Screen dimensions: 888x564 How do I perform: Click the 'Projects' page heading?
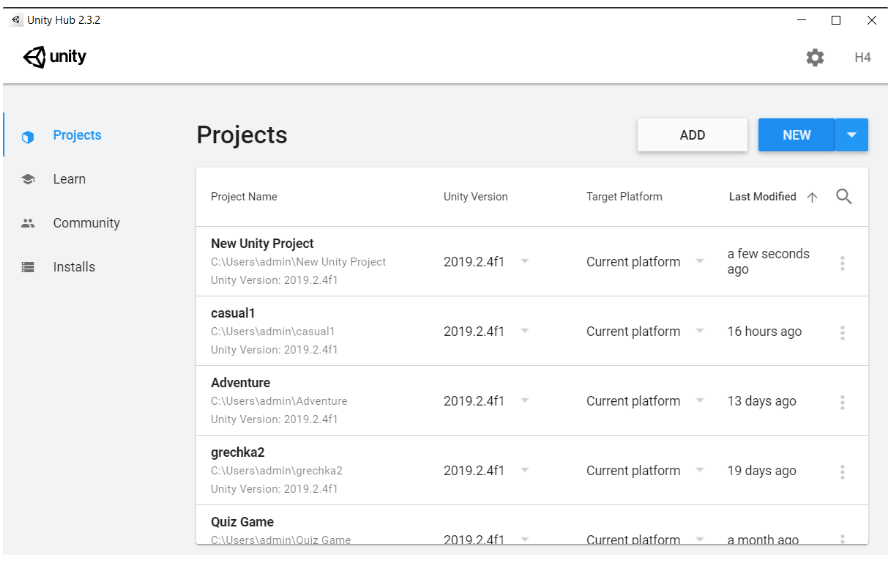coord(242,135)
